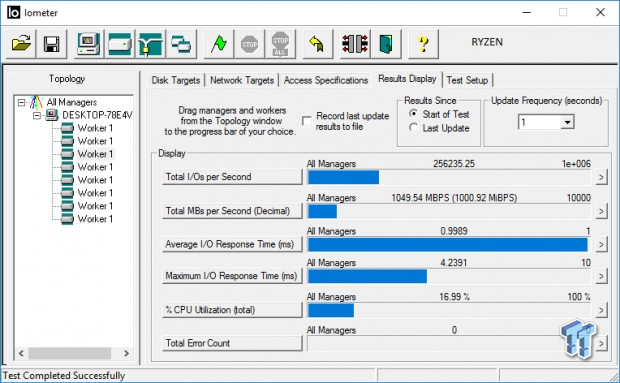This screenshot has width=620, height=383.
Task: Add new disk worker icon
Action: (120, 44)
